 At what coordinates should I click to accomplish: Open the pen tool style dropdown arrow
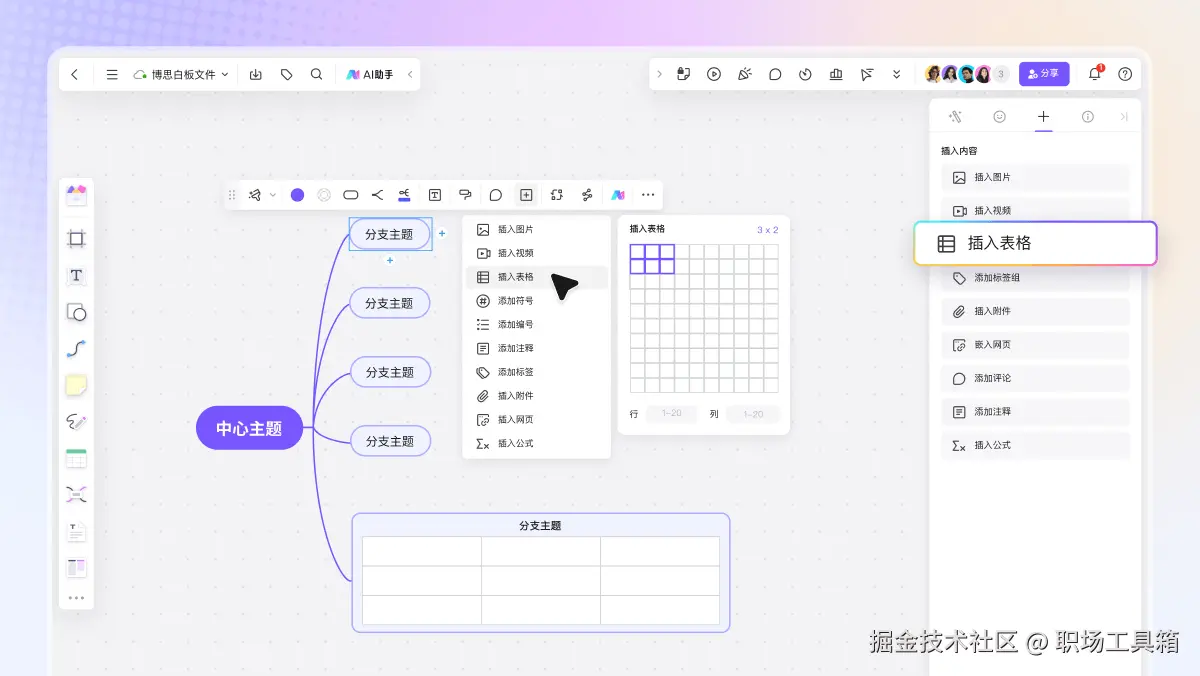pyautogui.click(x=274, y=194)
